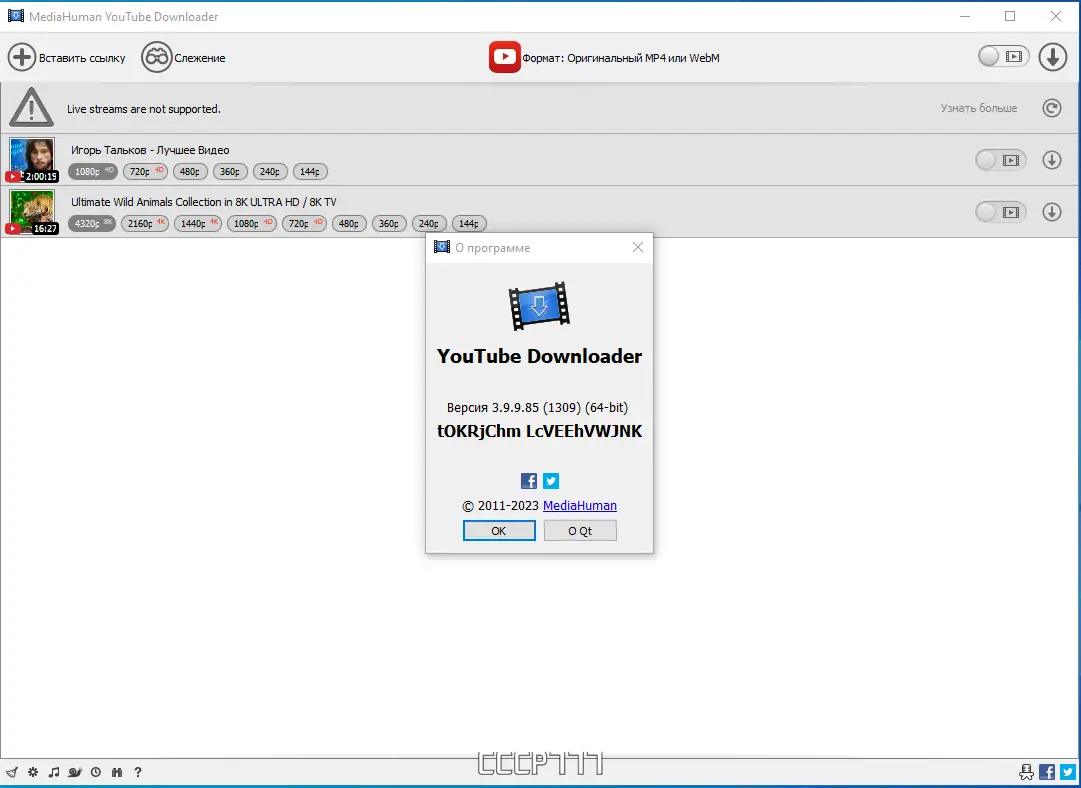Retry the live stream item with refresh icon
The height and width of the screenshot is (788, 1081).
pyautogui.click(x=1052, y=108)
